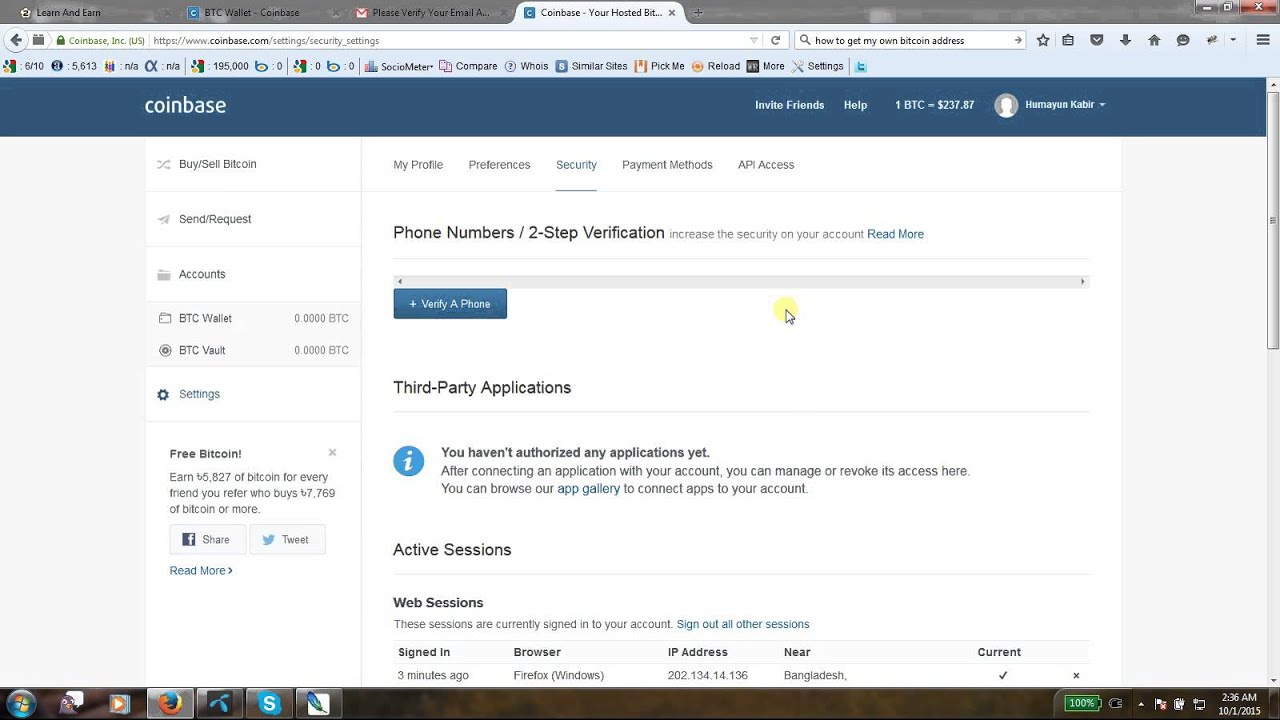Click More in the SEO toolbar
Image resolution: width=1280 pixels, height=720 pixels.
point(766,66)
